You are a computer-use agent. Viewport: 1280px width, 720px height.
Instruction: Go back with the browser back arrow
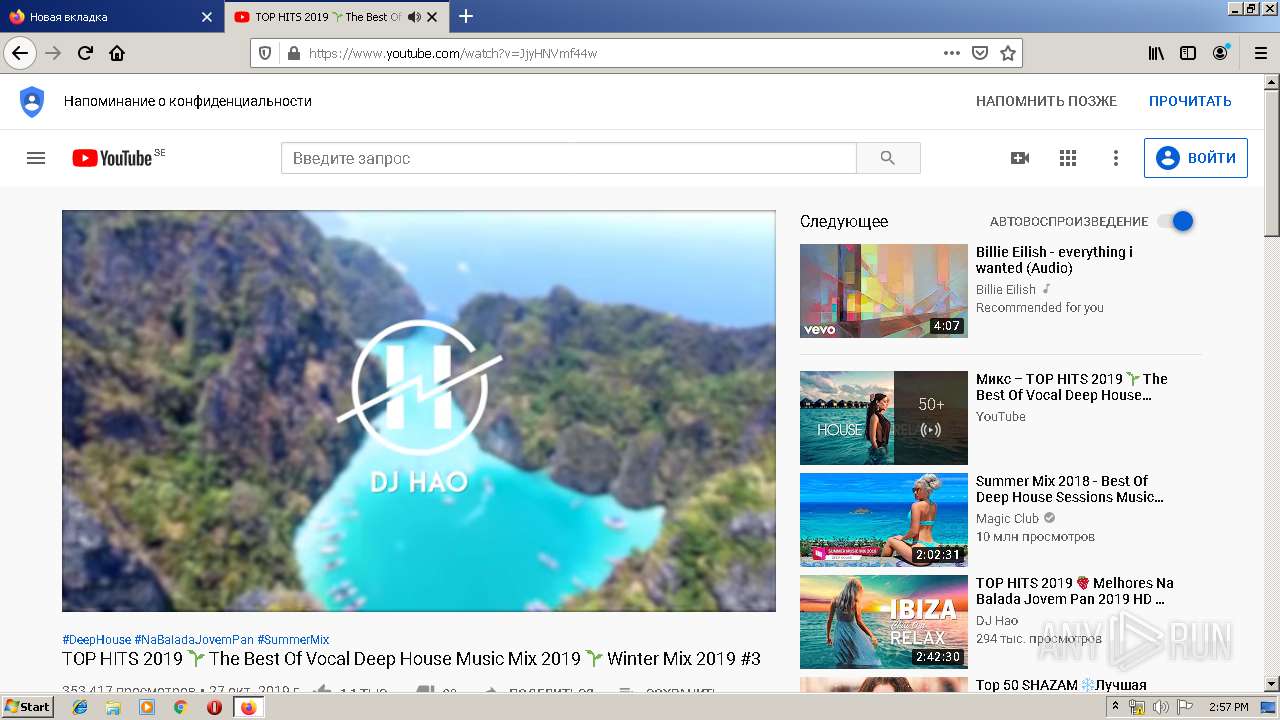(20, 53)
